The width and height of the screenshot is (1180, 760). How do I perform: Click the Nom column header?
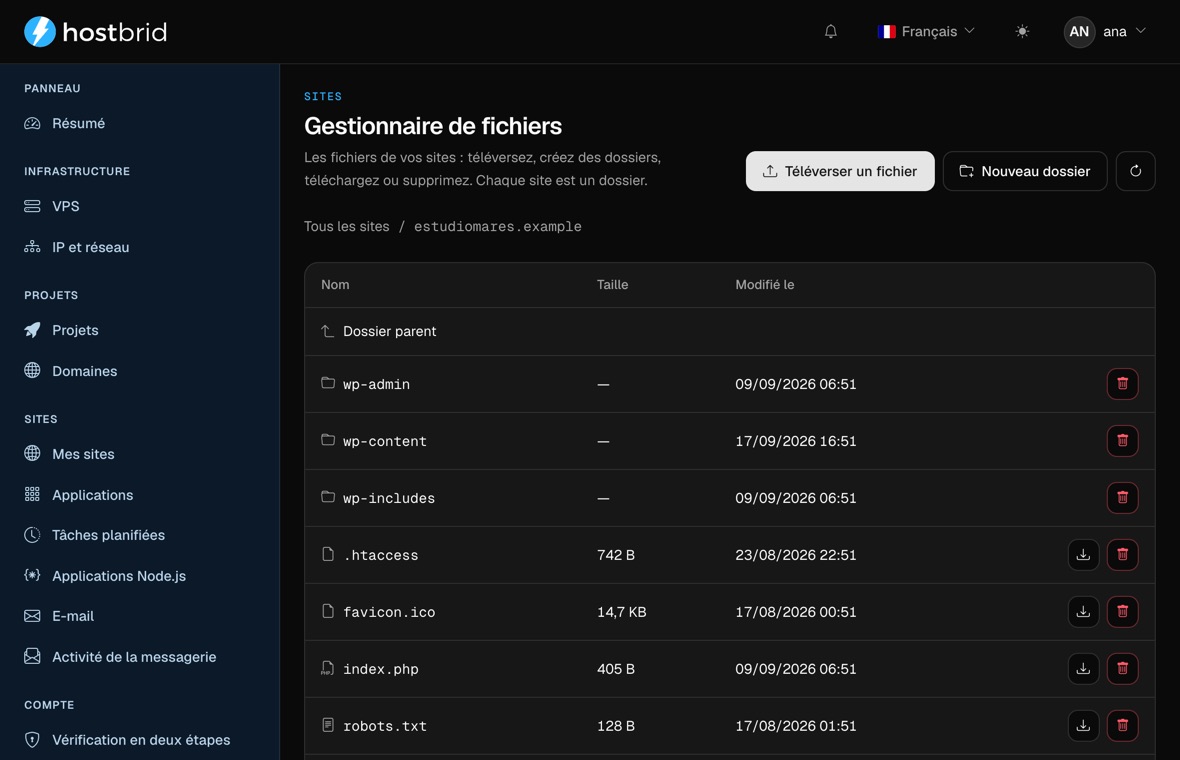(x=335, y=284)
